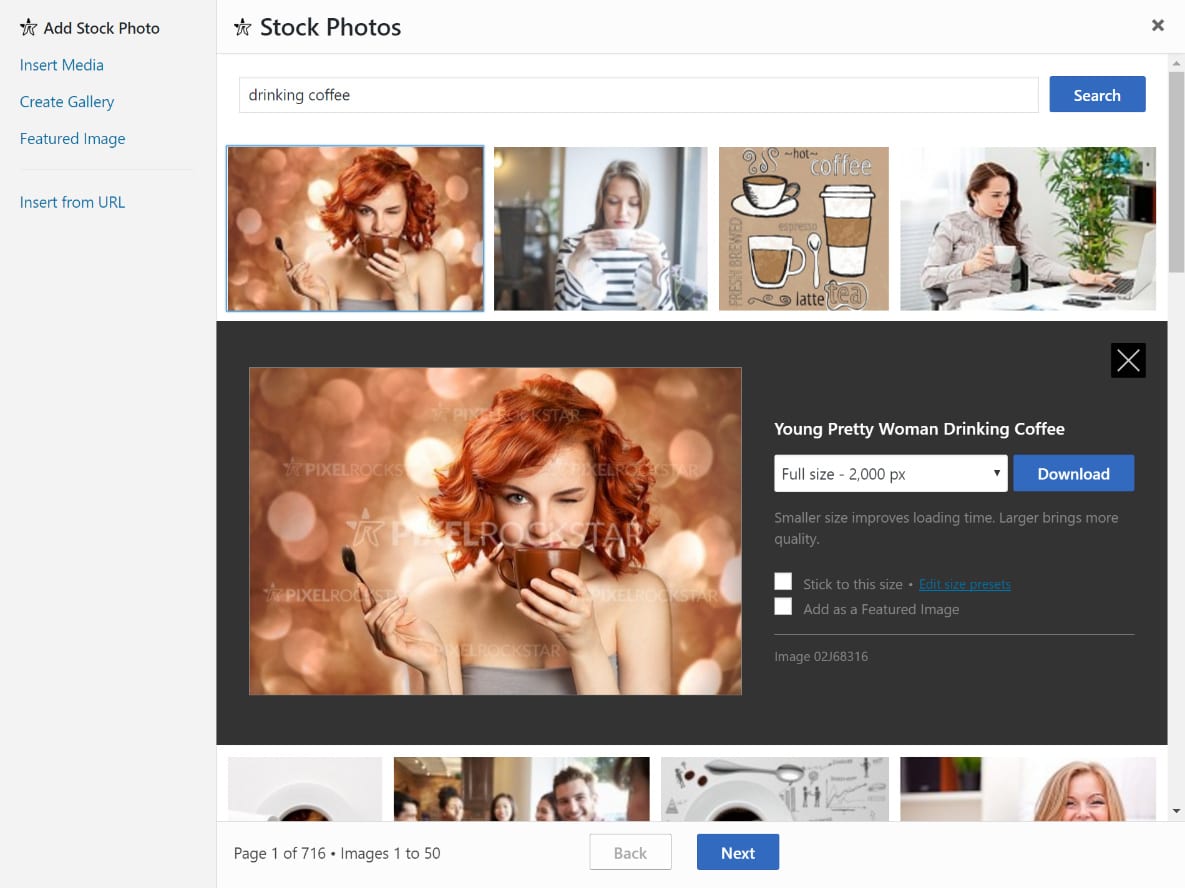1185x888 pixels.
Task: Click the Back pagination button
Action: click(x=630, y=852)
